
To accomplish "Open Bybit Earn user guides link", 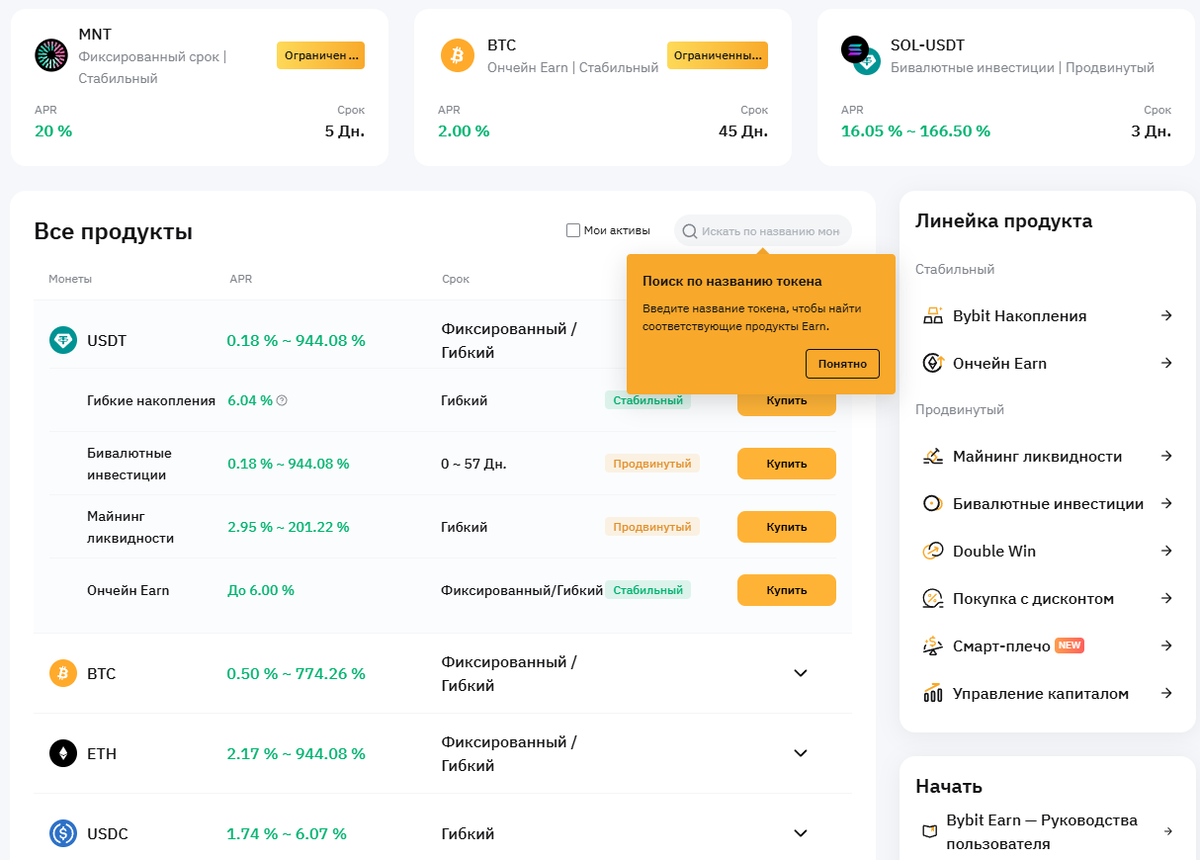I will [1047, 832].
